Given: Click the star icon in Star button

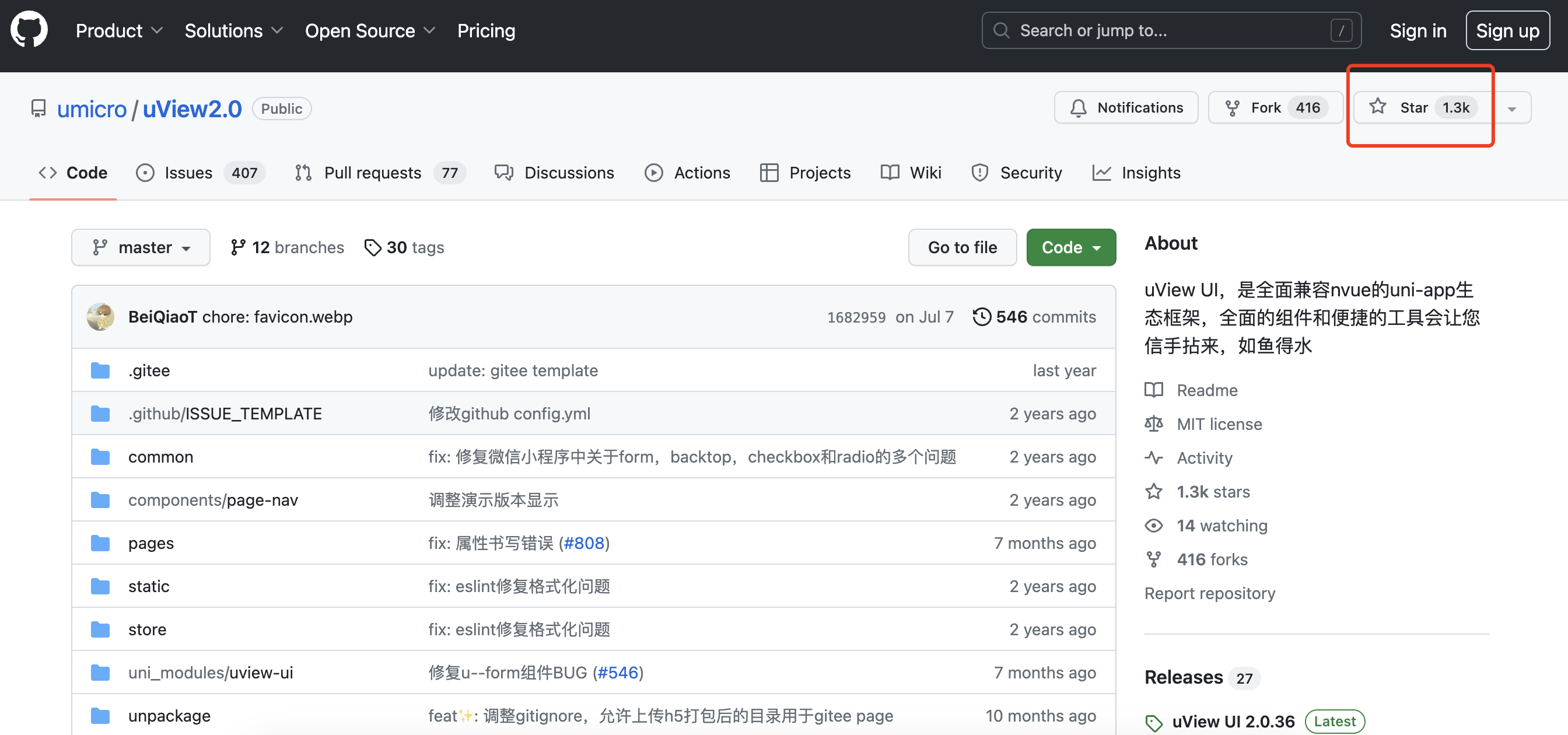Looking at the screenshot, I should (1377, 107).
